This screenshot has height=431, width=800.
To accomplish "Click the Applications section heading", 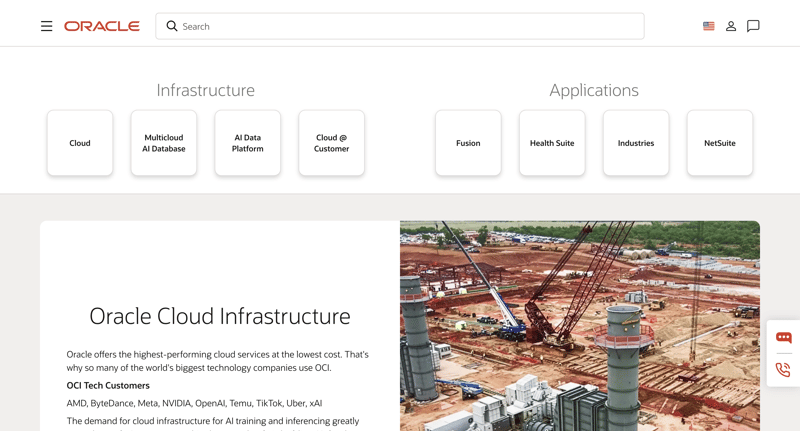I will pyautogui.click(x=594, y=90).
